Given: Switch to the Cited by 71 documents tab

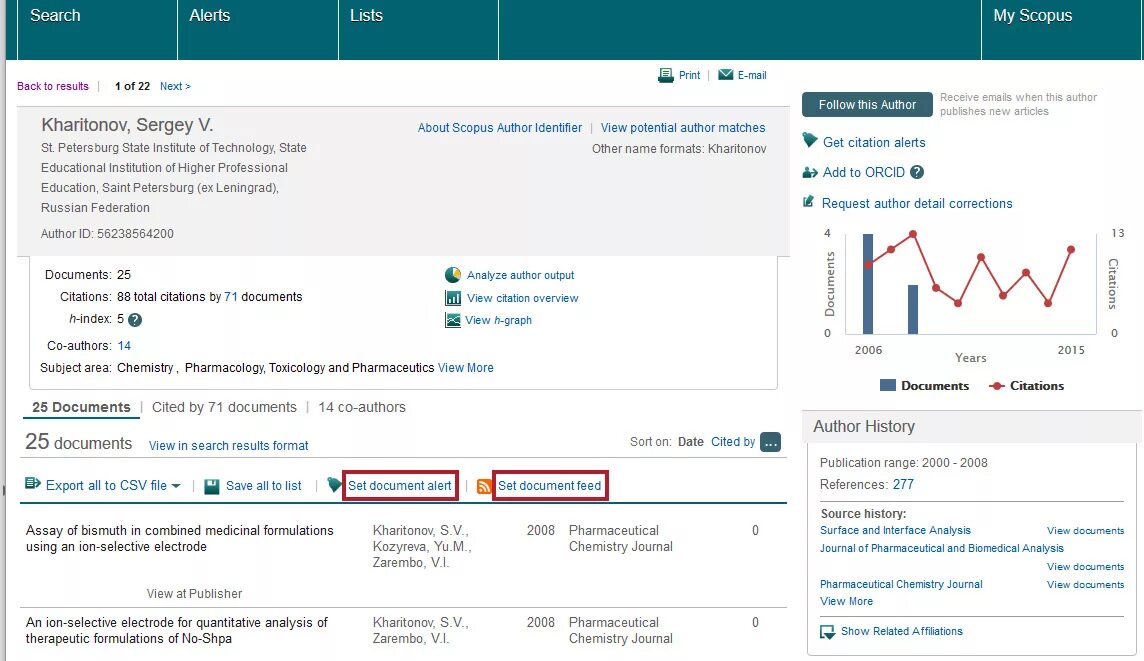Looking at the screenshot, I should point(224,407).
